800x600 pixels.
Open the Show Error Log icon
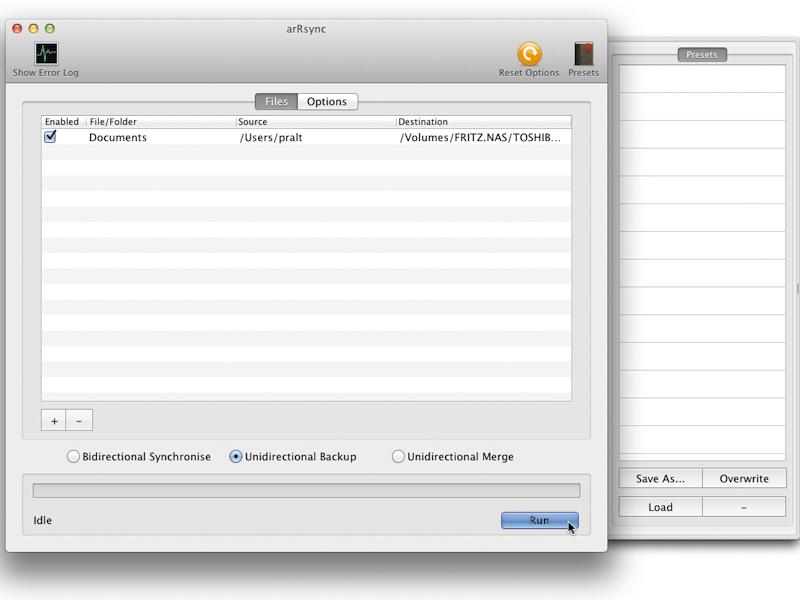pos(46,54)
